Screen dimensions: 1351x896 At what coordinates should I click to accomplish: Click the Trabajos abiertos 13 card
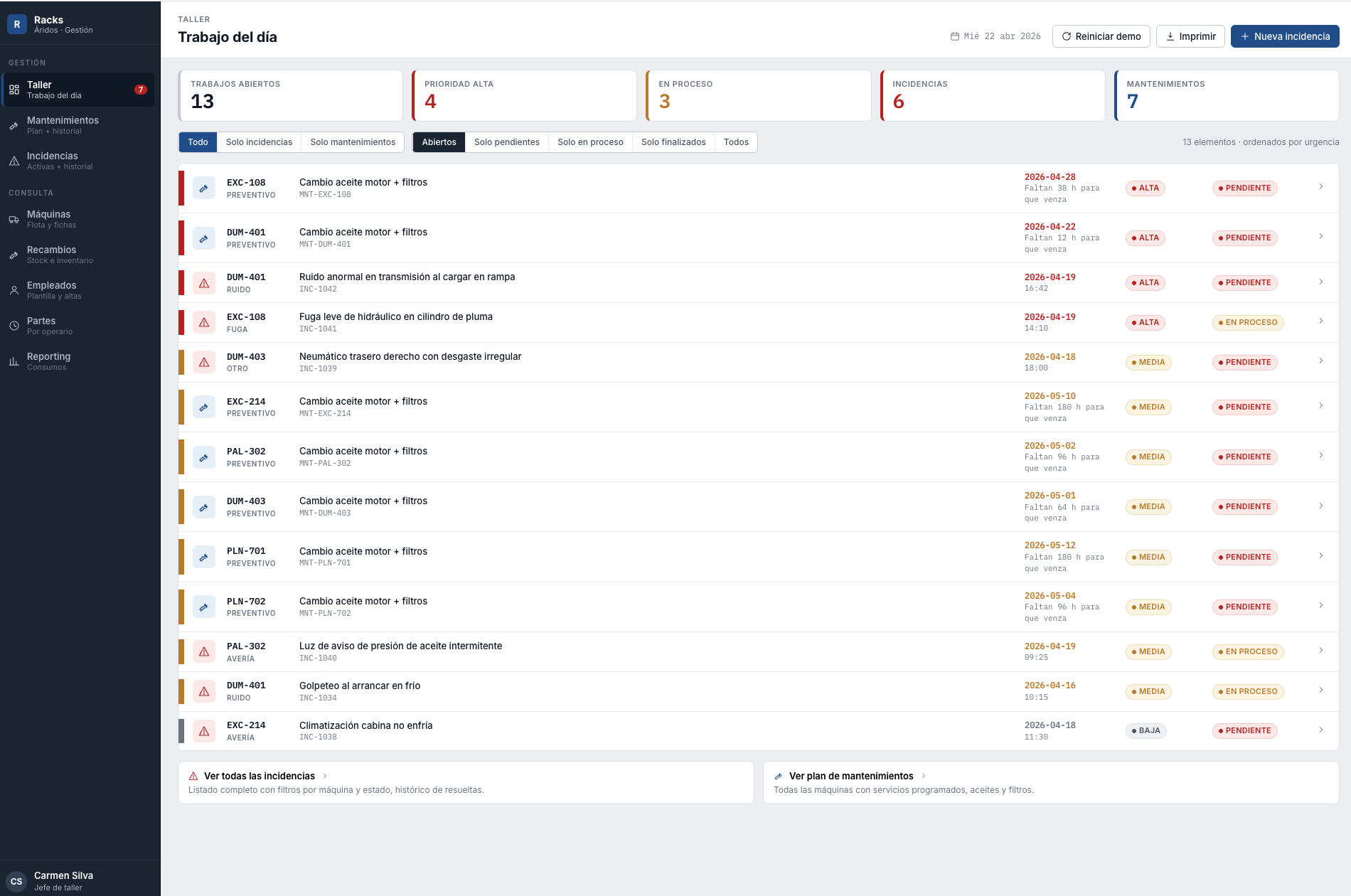point(290,95)
